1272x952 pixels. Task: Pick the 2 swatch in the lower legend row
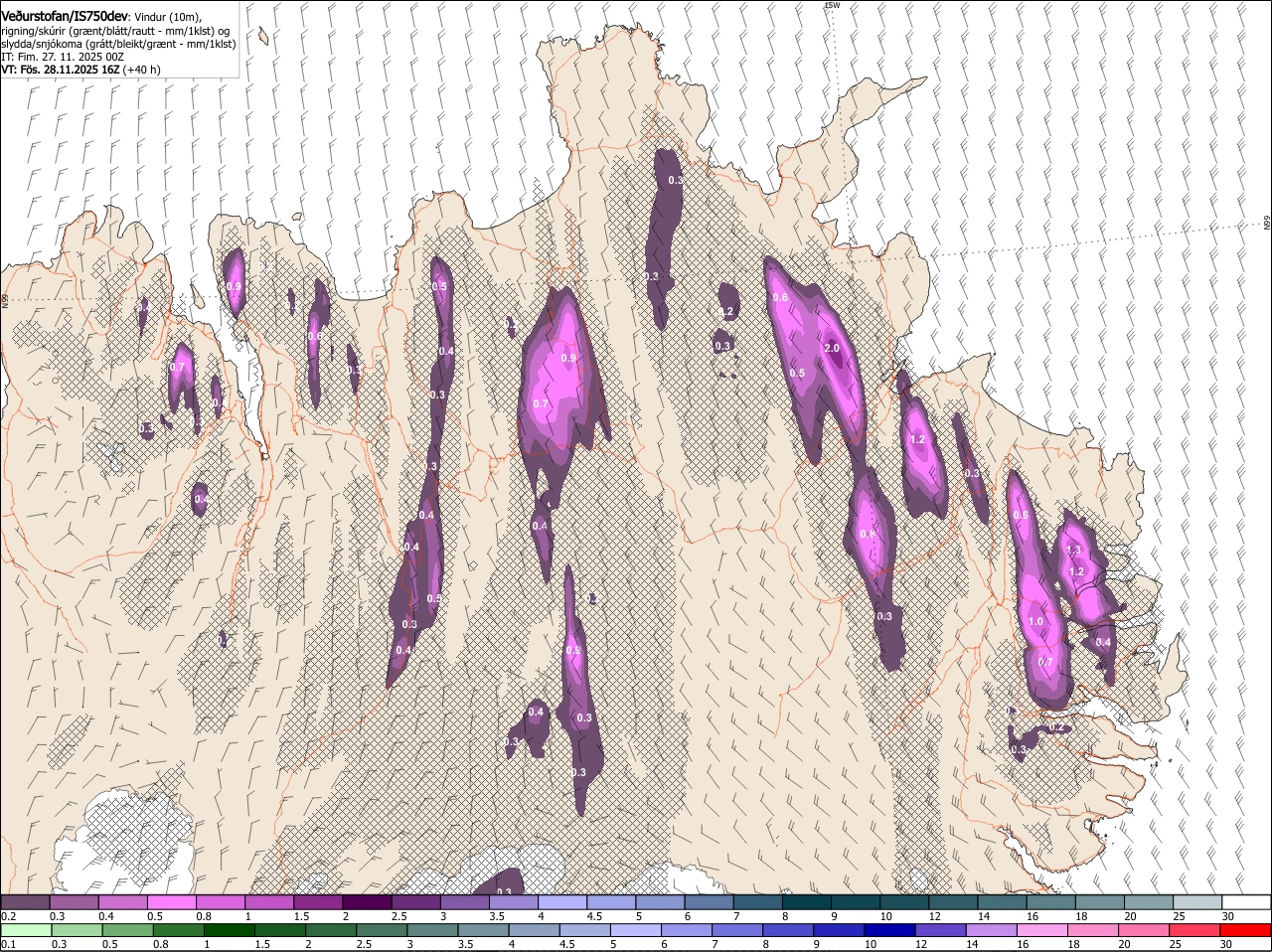point(330,931)
